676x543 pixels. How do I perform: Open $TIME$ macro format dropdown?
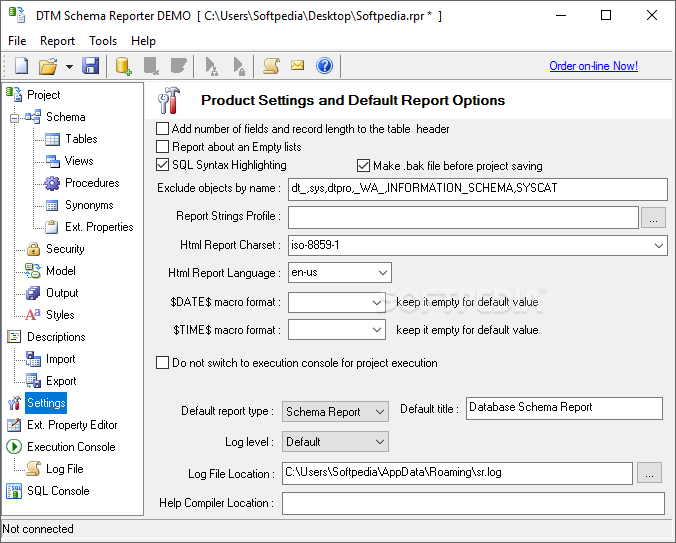(376, 330)
